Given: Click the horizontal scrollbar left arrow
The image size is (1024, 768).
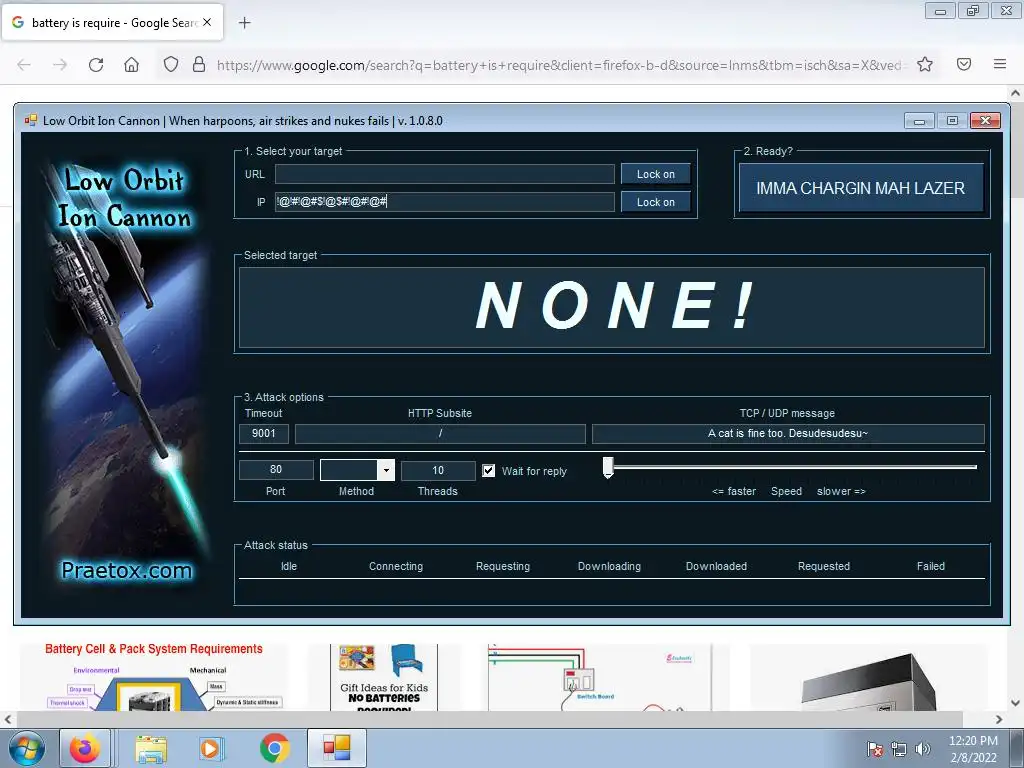Looking at the screenshot, I should click(8, 719).
